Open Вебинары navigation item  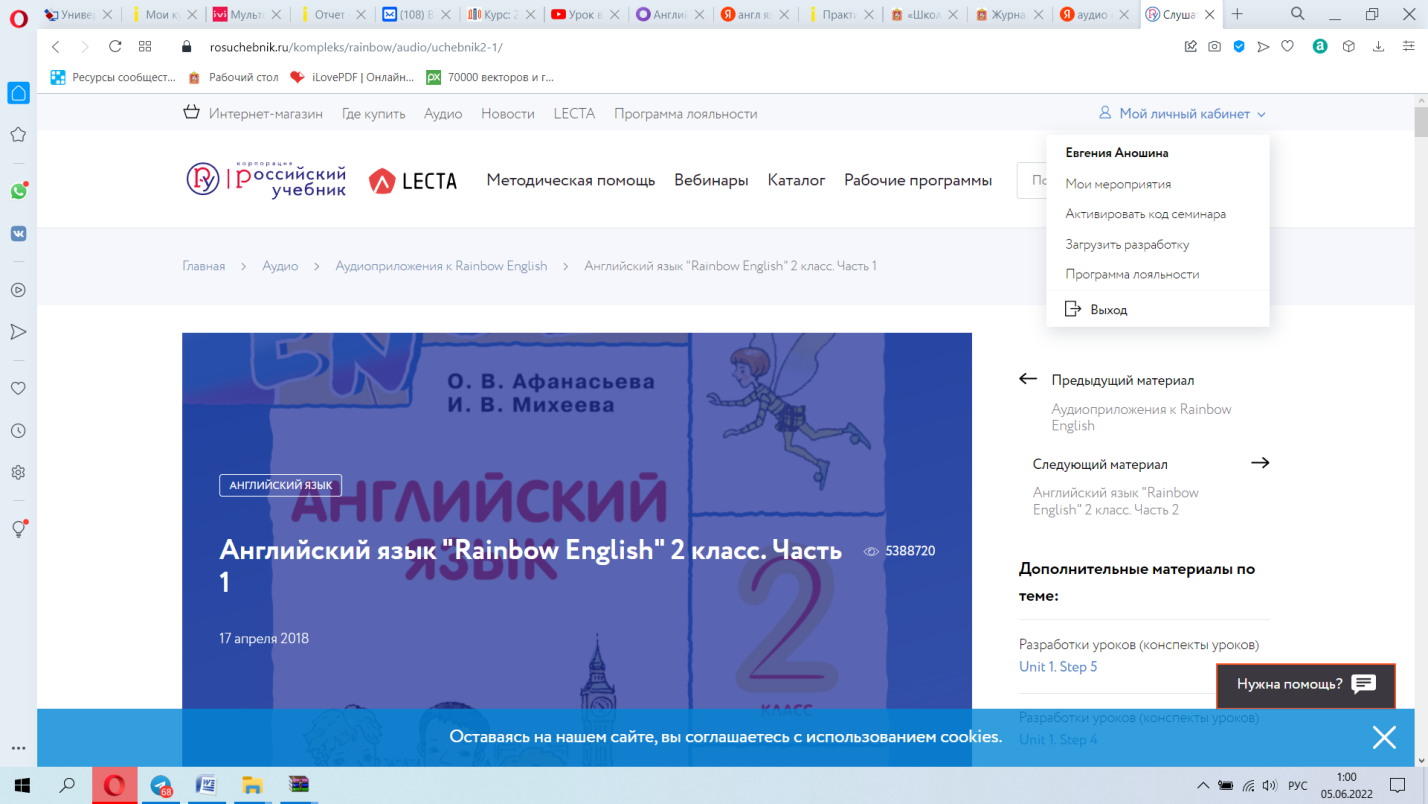pos(711,180)
